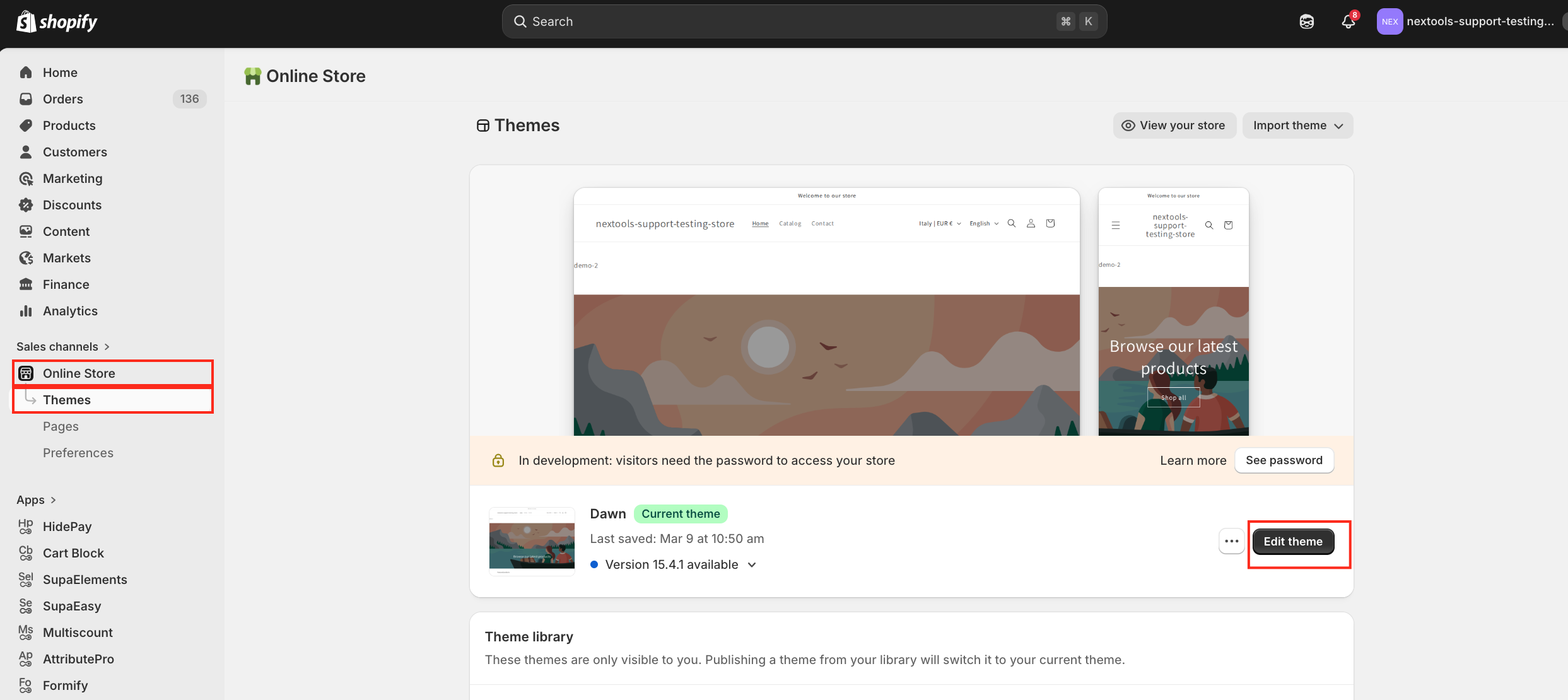Open the Cart Block app
This screenshot has height=700, width=1568.
click(73, 553)
